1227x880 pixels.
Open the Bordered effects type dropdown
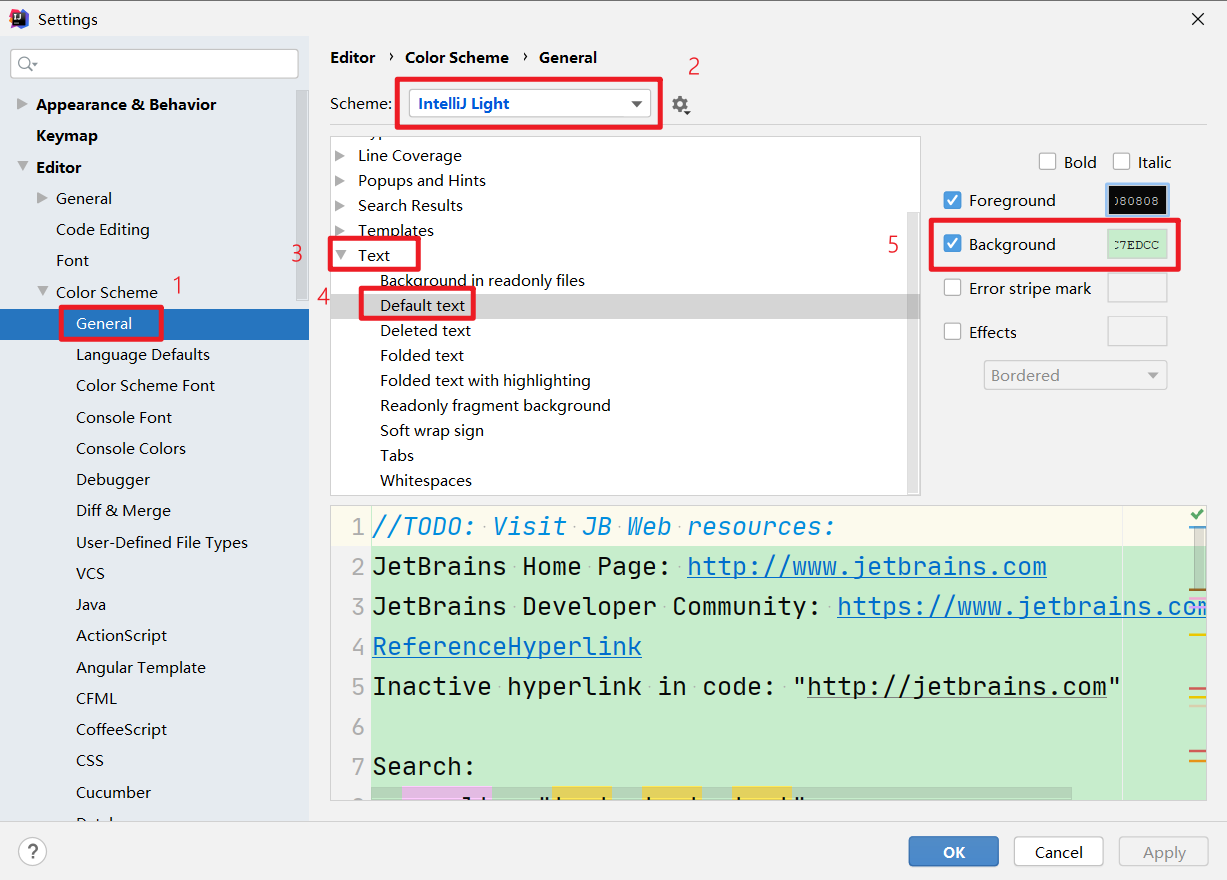click(x=1075, y=376)
